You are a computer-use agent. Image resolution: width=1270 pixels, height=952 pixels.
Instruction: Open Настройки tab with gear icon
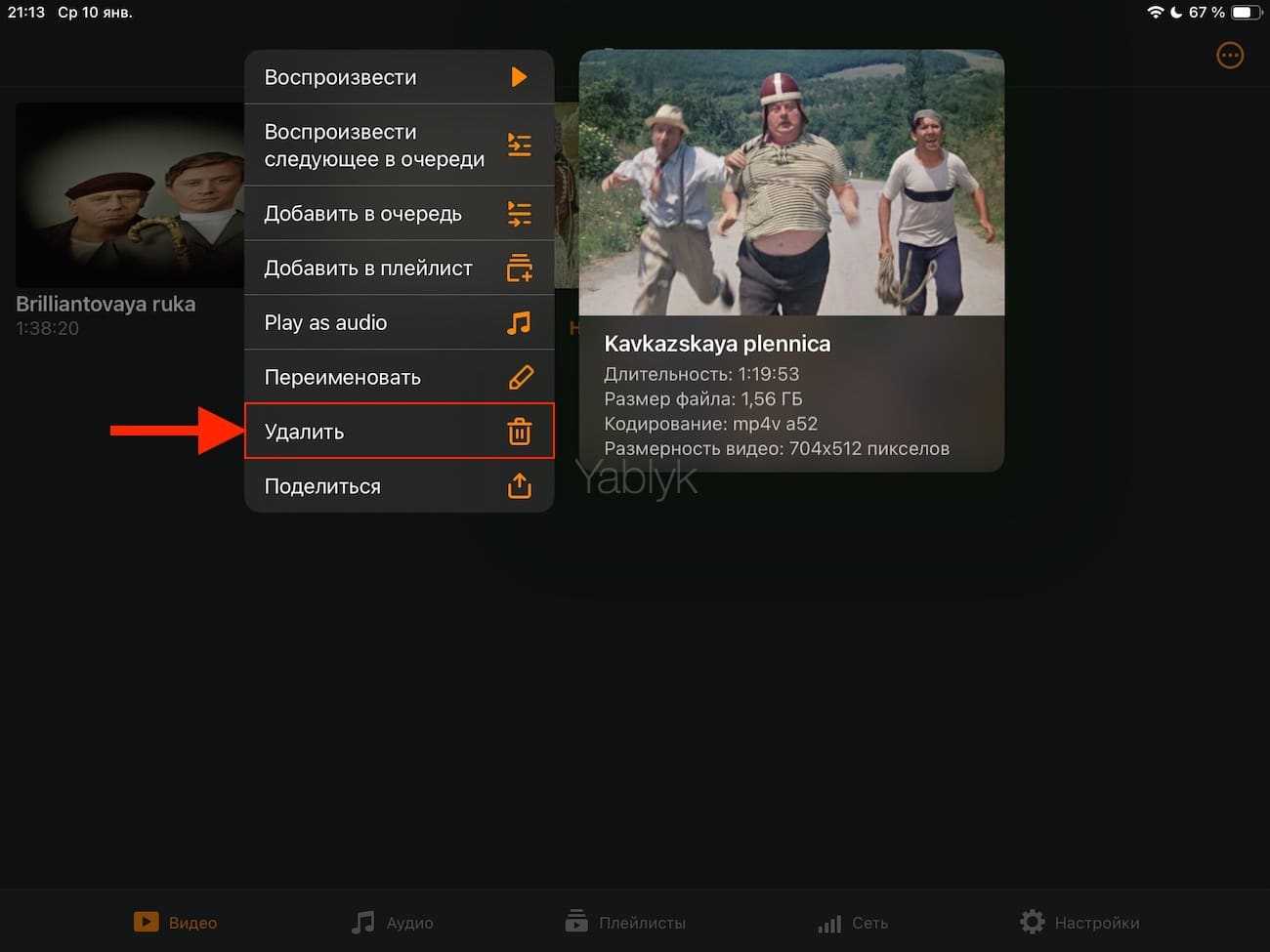tap(1079, 923)
